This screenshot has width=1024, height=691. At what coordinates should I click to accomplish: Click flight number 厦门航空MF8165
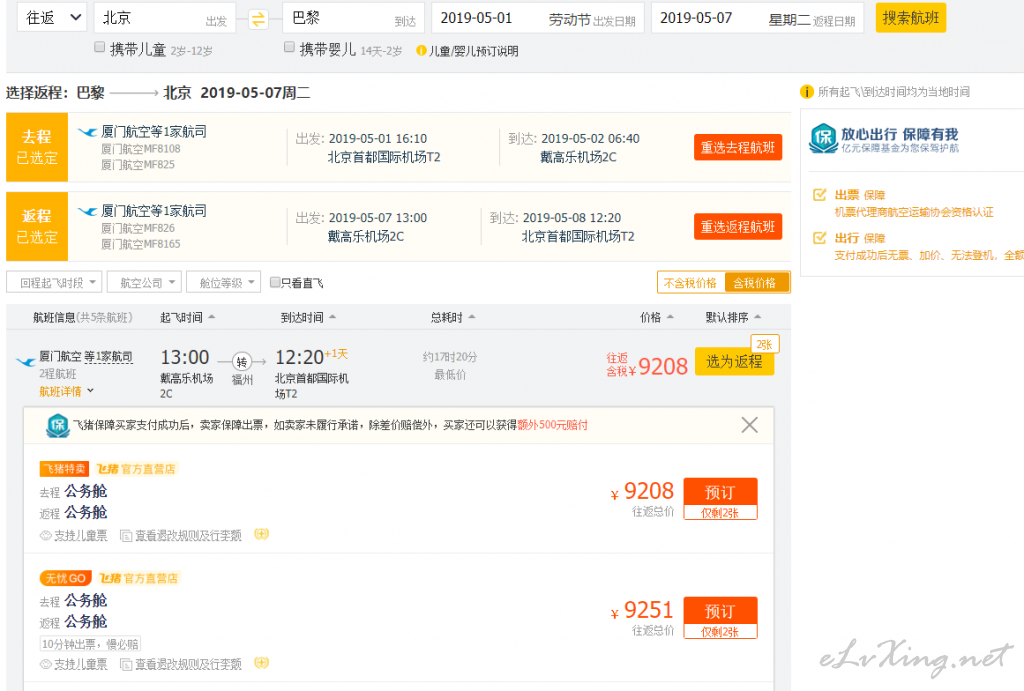pos(140,244)
